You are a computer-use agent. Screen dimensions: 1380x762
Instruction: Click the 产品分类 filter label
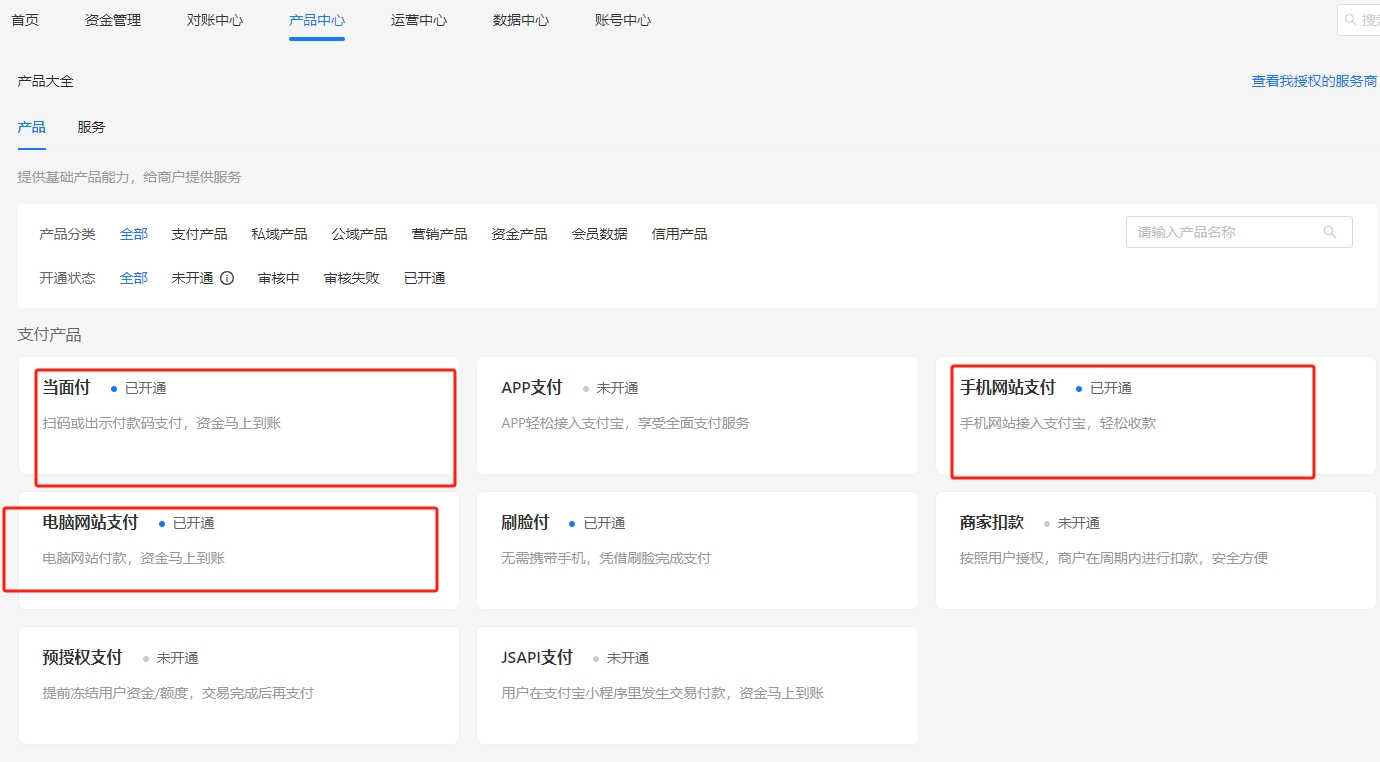[x=68, y=234]
